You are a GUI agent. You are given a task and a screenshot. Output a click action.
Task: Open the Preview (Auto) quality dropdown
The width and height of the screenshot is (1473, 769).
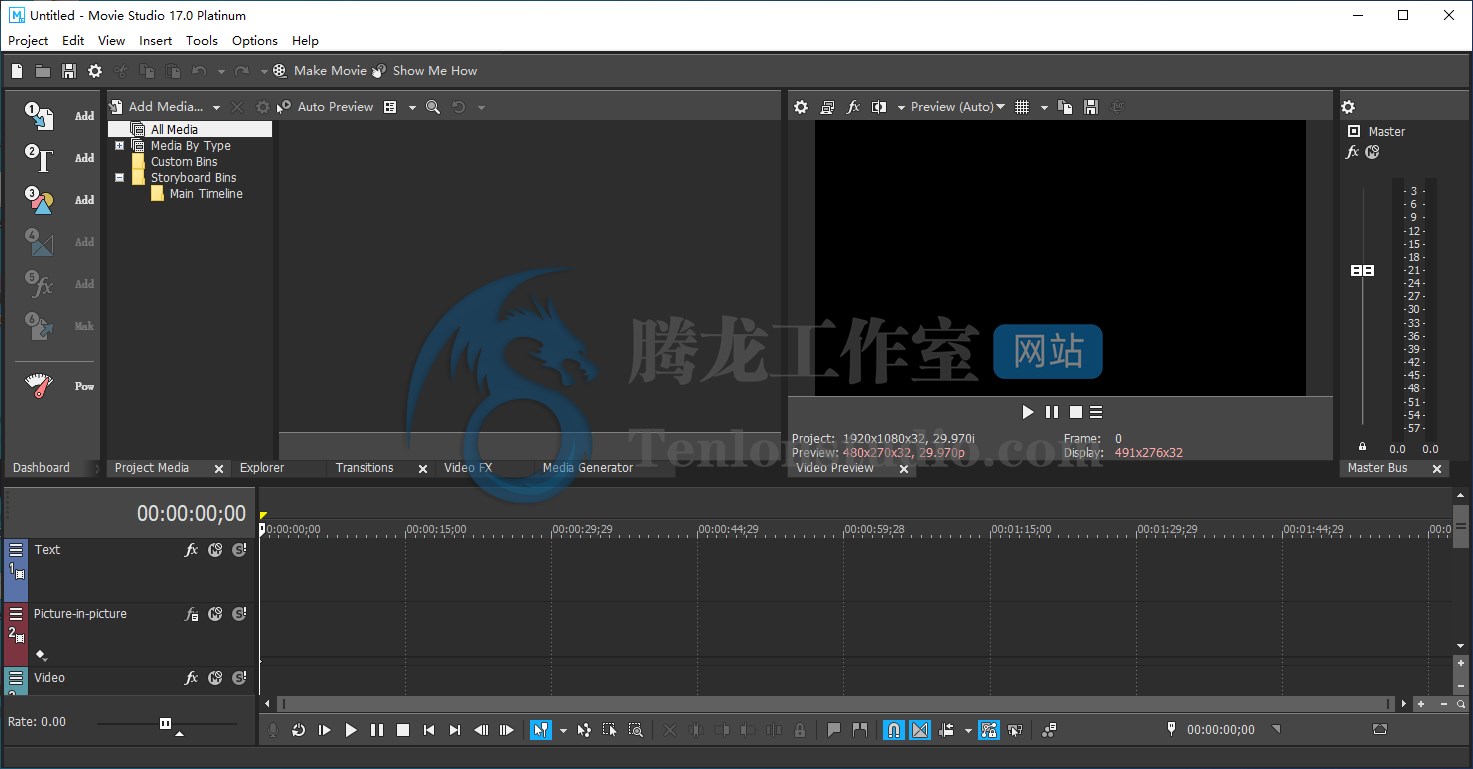(x=958, y=107)
